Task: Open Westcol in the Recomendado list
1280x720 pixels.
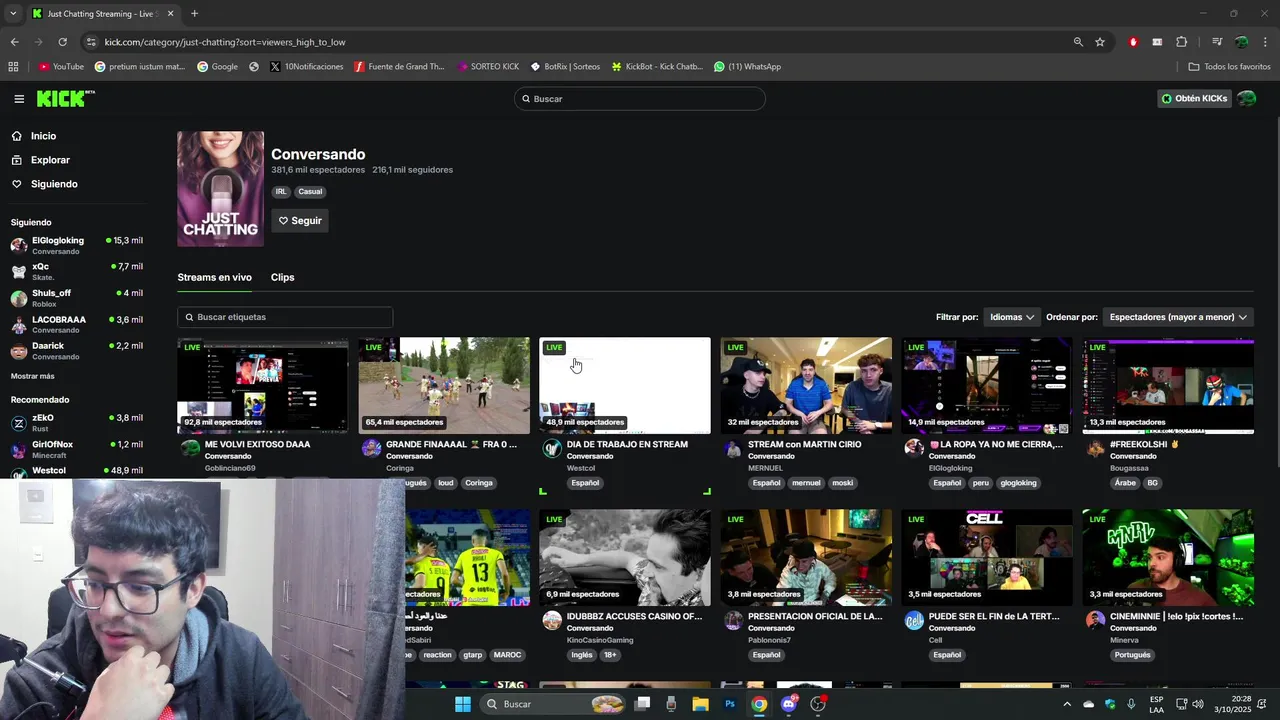Action: [77, 470]
